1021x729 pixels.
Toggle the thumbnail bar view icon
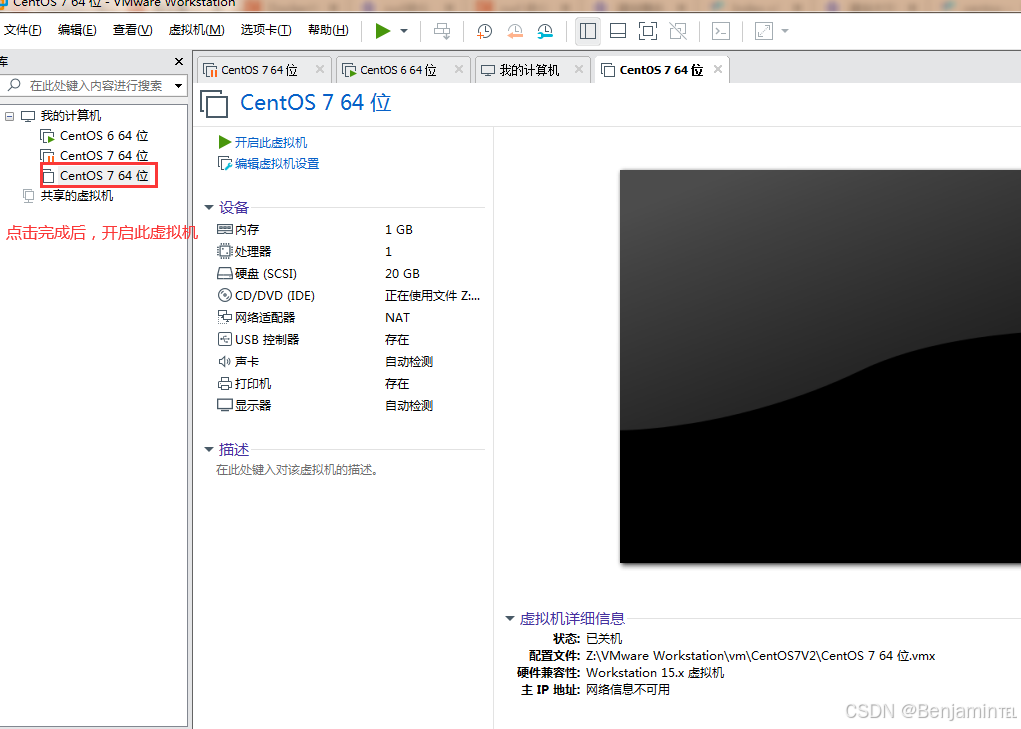coord(617,31)
